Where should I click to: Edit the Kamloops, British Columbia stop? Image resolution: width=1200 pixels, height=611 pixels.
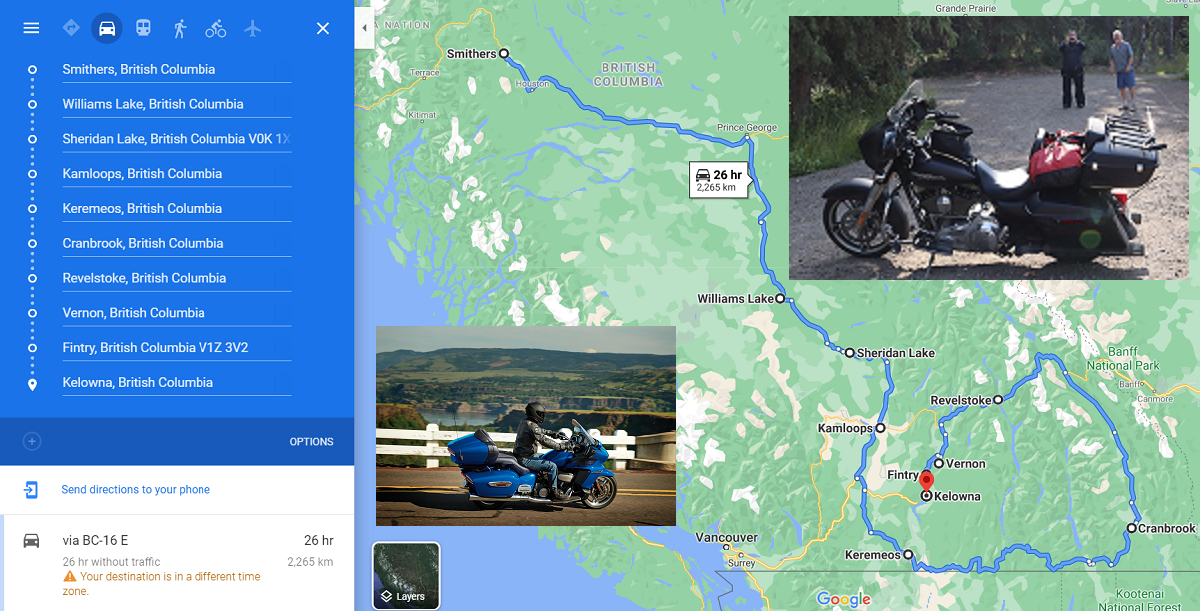coord(177,174)
